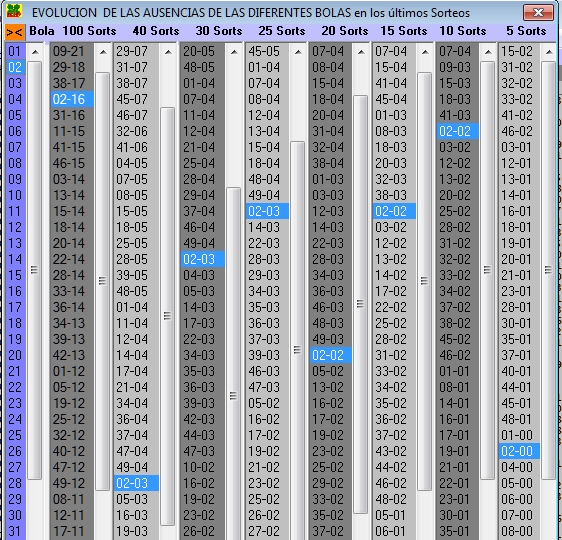Select ball 01 in the Bola list
Viewport: 562px width, 540px height.
coord(15,51)
